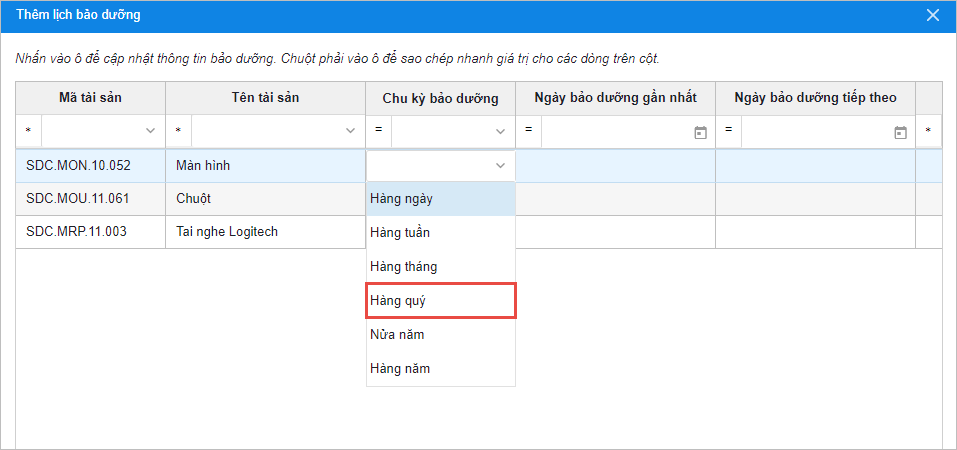The image size is (957, 450).
Task: Expand the Tên tài sản filter dropdown
Action: coord(350,131)
